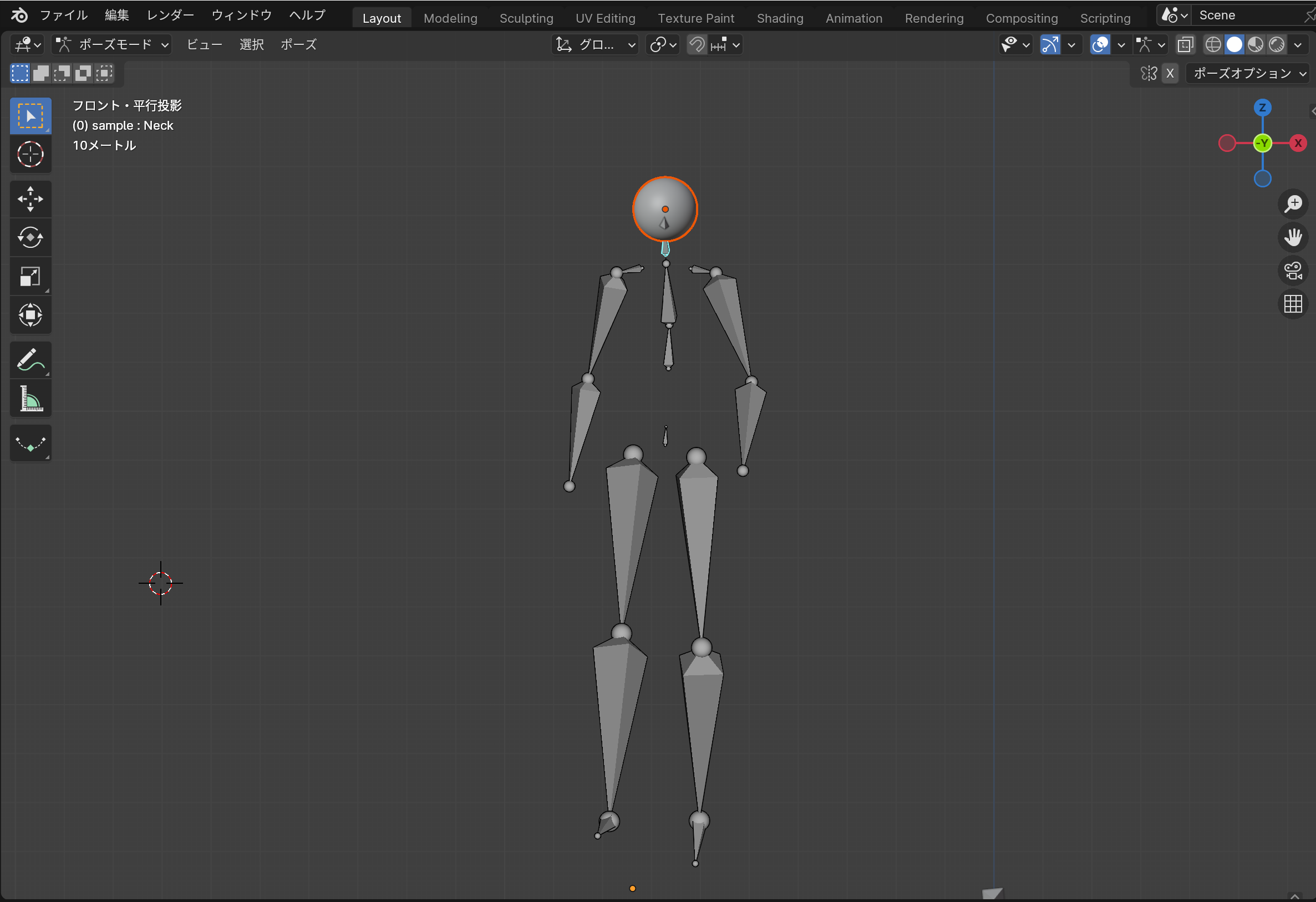
Task: Activate the Transform tool
Action: tap(31, 315)
